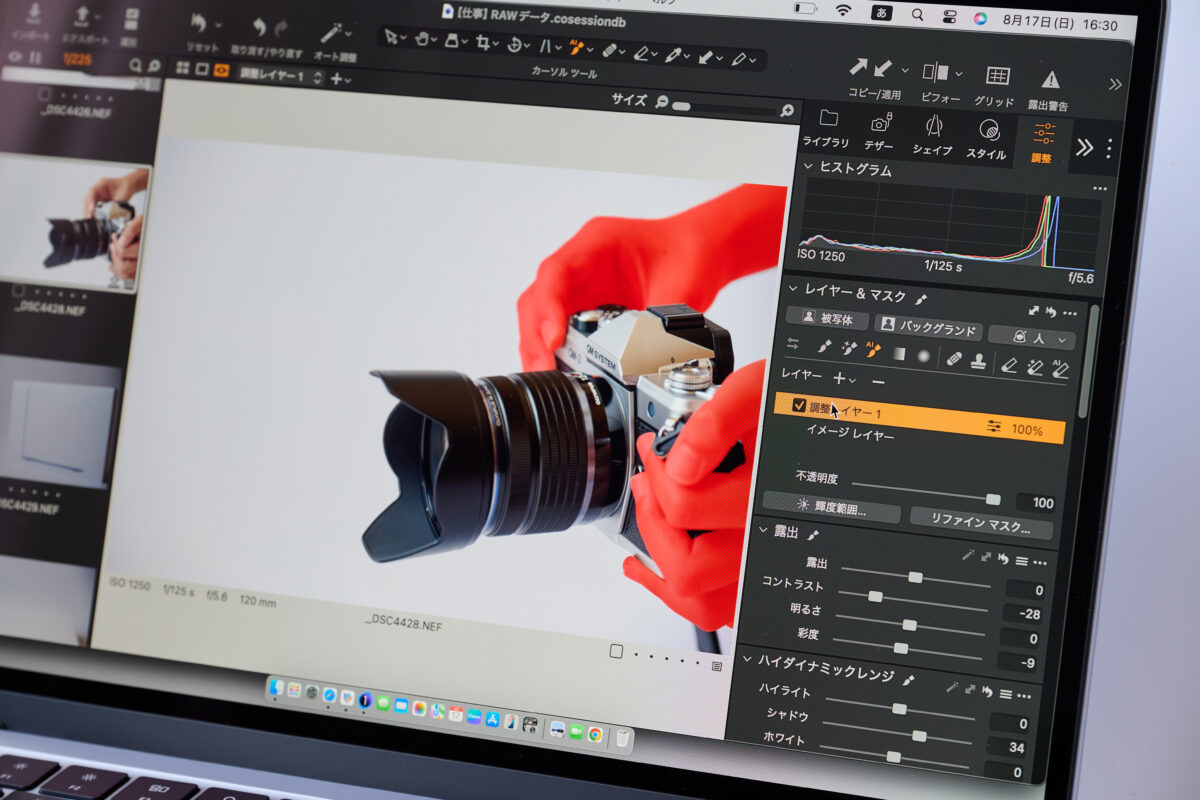Click the Refine Mask (リファイン マスク...) button

(980, 521)
